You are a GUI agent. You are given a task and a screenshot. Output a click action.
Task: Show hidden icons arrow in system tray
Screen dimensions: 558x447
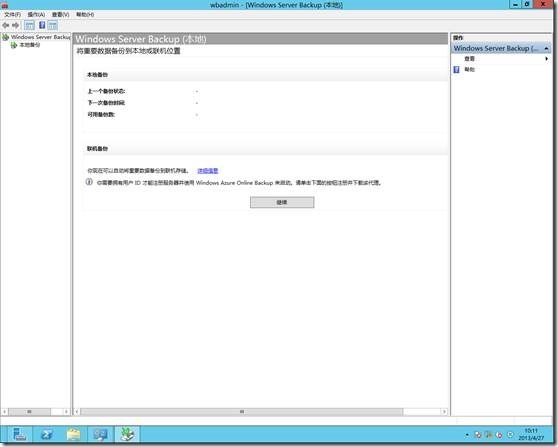(467, 435)
